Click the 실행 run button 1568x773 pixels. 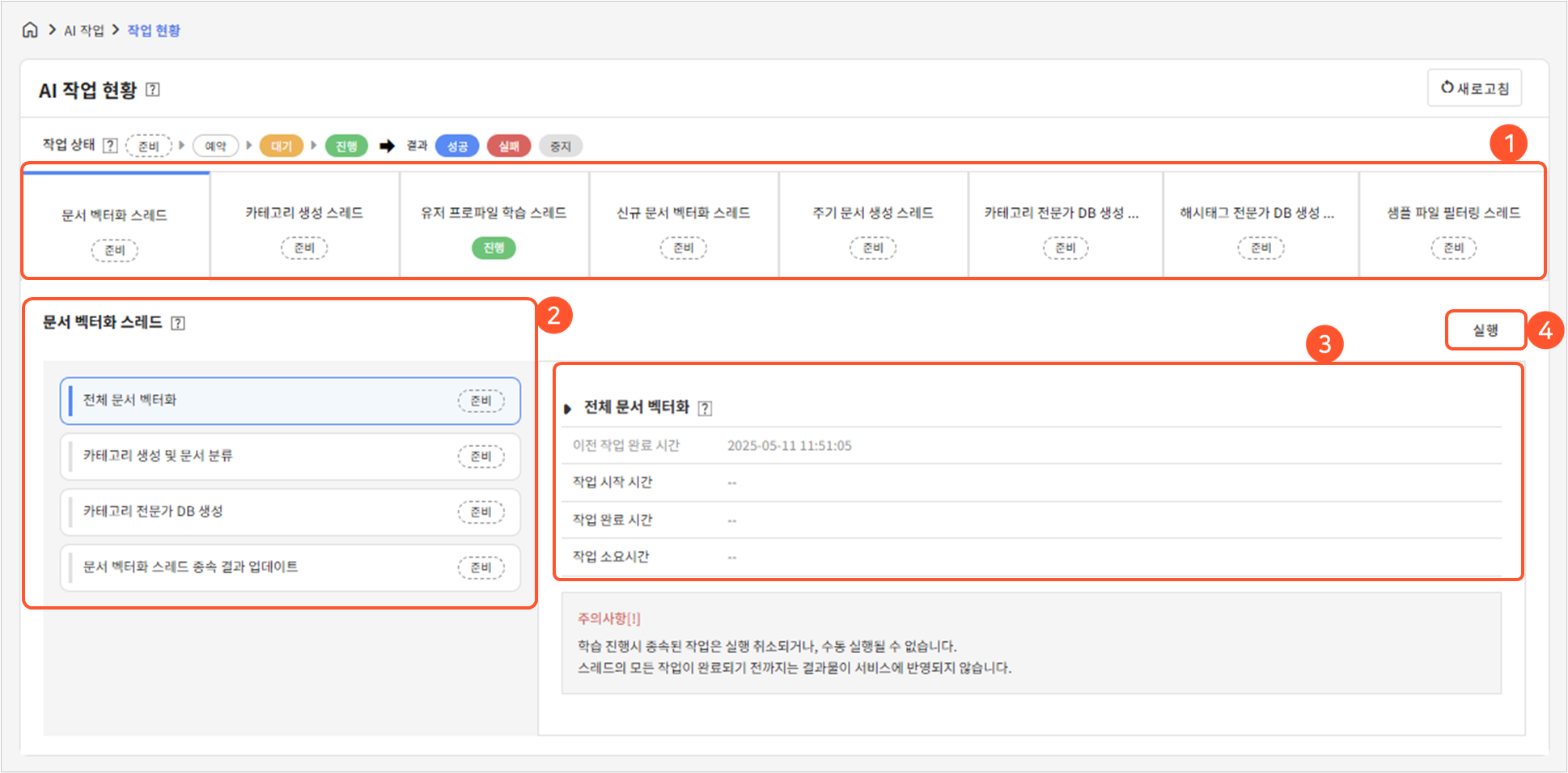(x=1485, y=330)
